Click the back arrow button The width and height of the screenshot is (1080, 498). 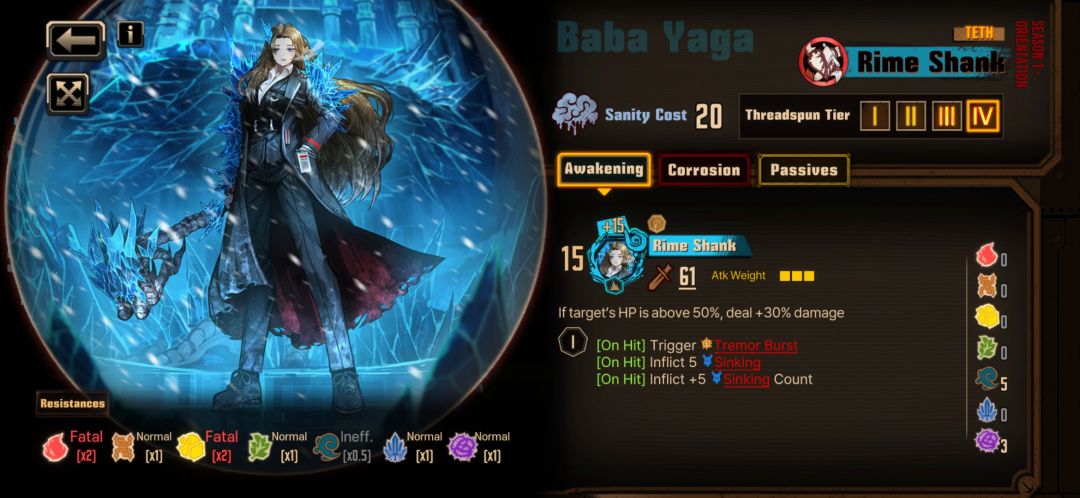point(76,41)
